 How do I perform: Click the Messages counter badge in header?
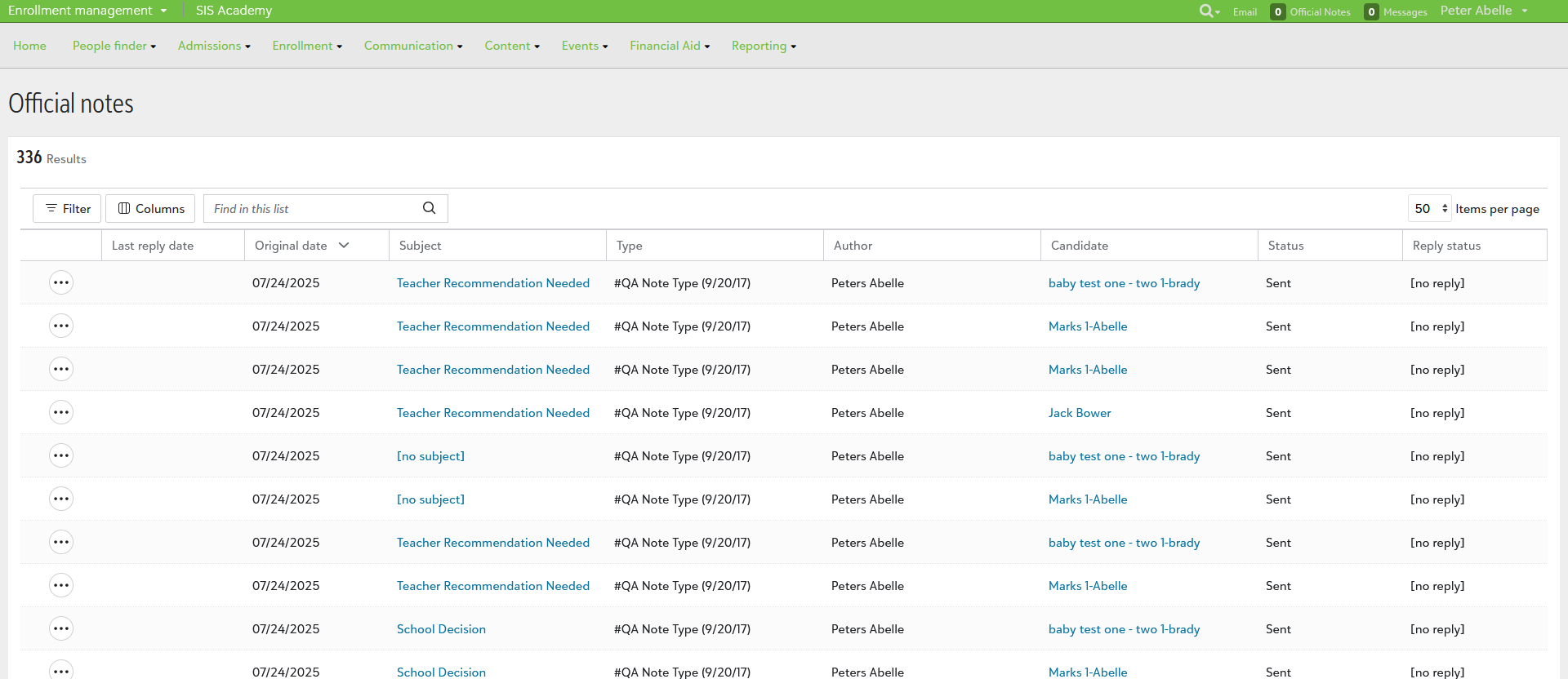coord(1371,11)
